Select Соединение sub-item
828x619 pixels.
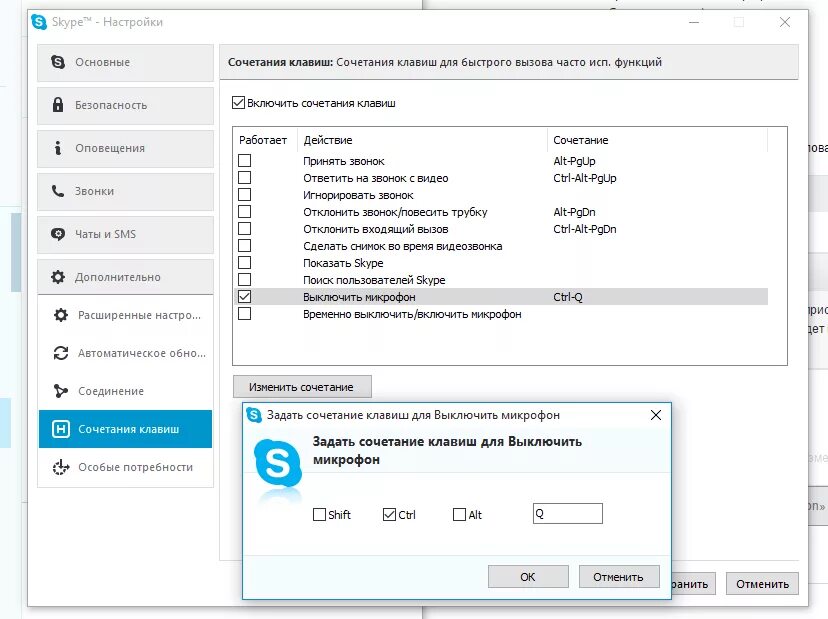[x=125, y=391]
